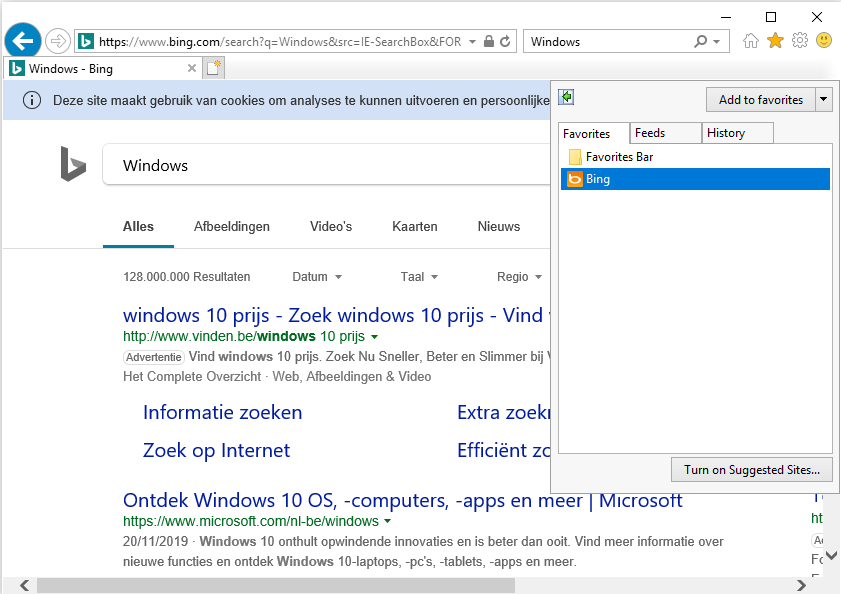Minimize the Internet Explorer window
This screenshot has height=594, width=841.
coord(726,17)
